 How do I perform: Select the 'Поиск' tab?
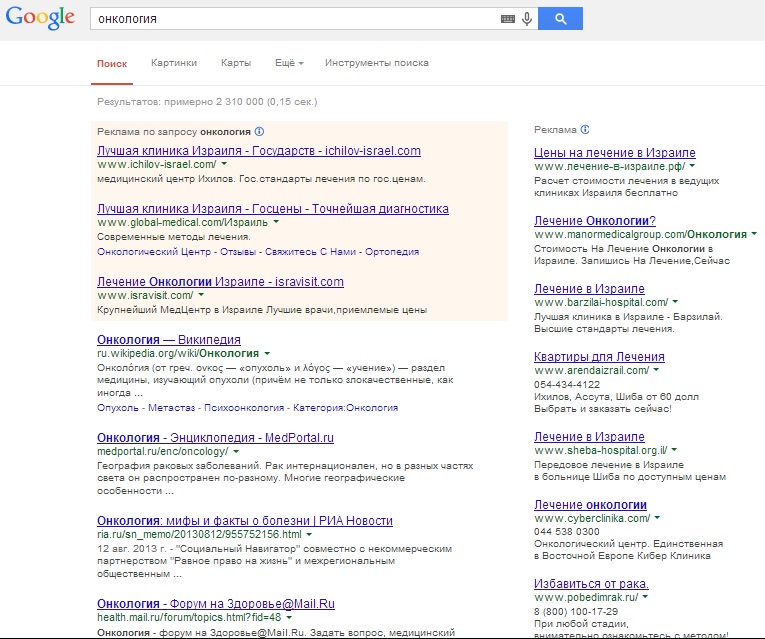click(x=112, y=63)
